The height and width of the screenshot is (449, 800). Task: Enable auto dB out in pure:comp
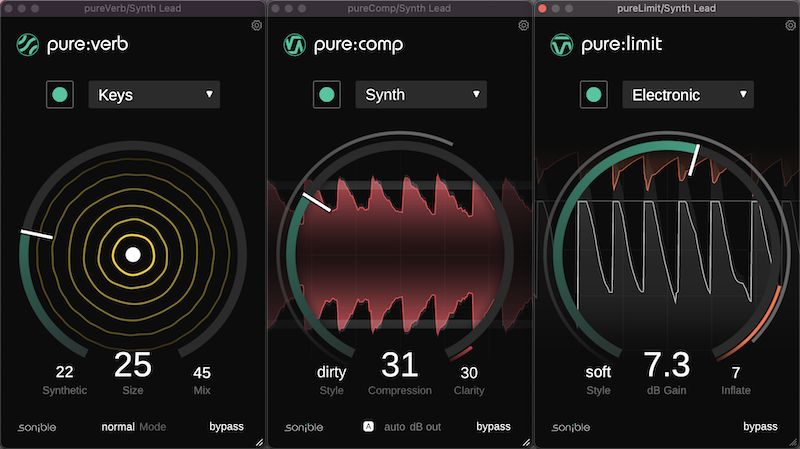pyautogui.click(x=368, y=427)
